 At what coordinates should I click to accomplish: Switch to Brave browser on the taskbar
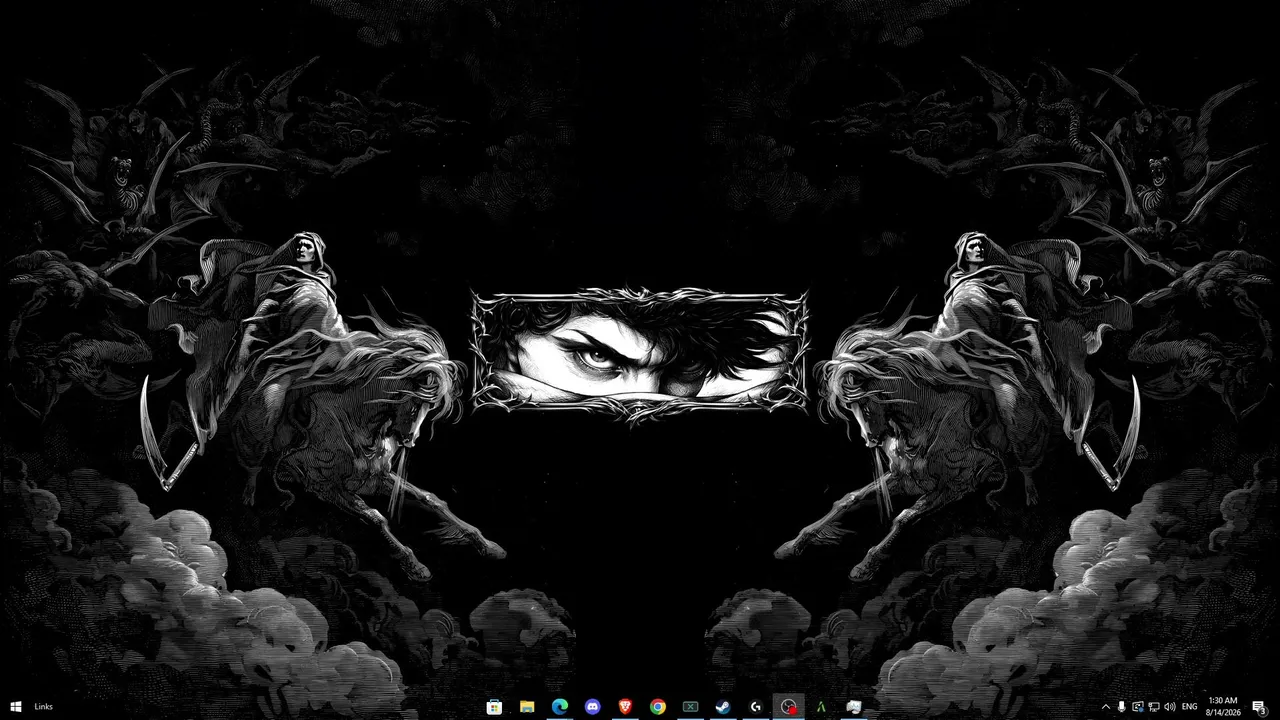click(625, 707)
